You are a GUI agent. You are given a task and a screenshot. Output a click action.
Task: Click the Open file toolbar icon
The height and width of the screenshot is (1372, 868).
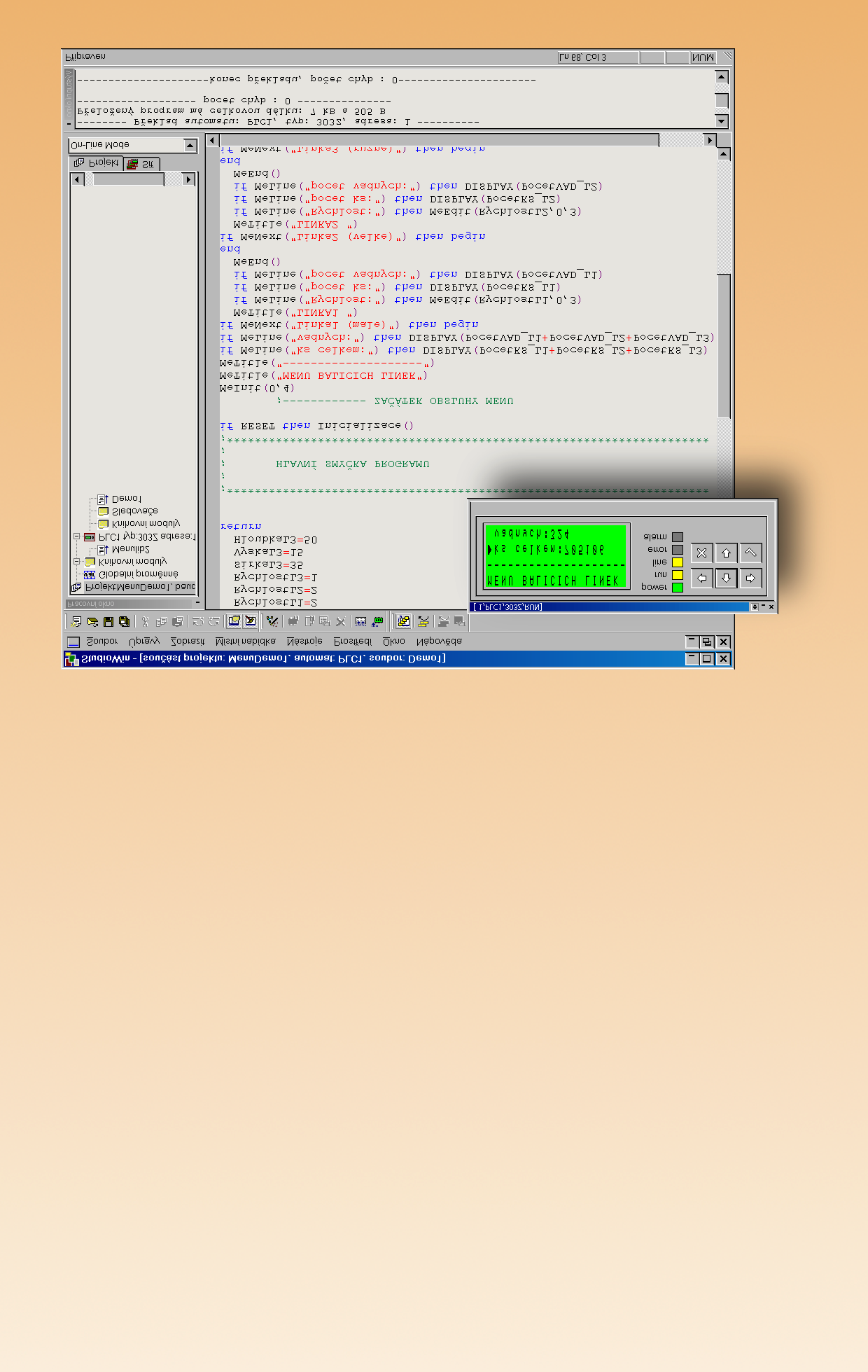click(x=92, y=621)
